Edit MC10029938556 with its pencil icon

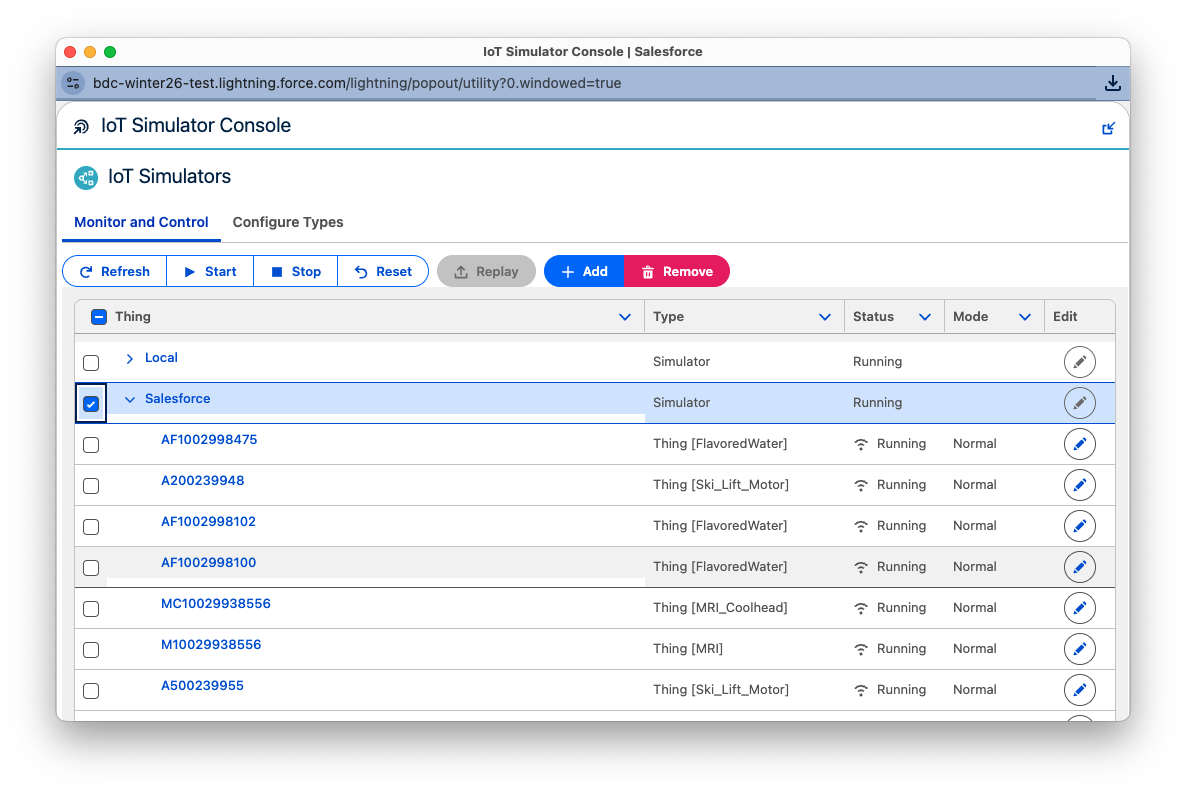point(1079,607)
